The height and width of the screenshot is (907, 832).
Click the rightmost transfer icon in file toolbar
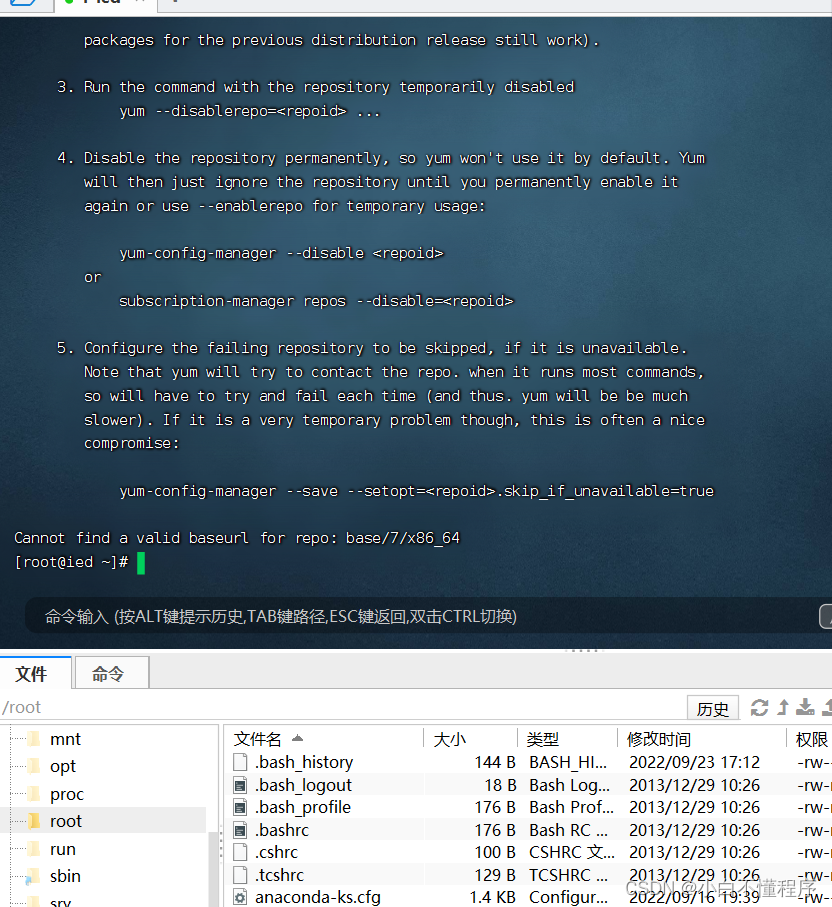[x=828, y=706]
